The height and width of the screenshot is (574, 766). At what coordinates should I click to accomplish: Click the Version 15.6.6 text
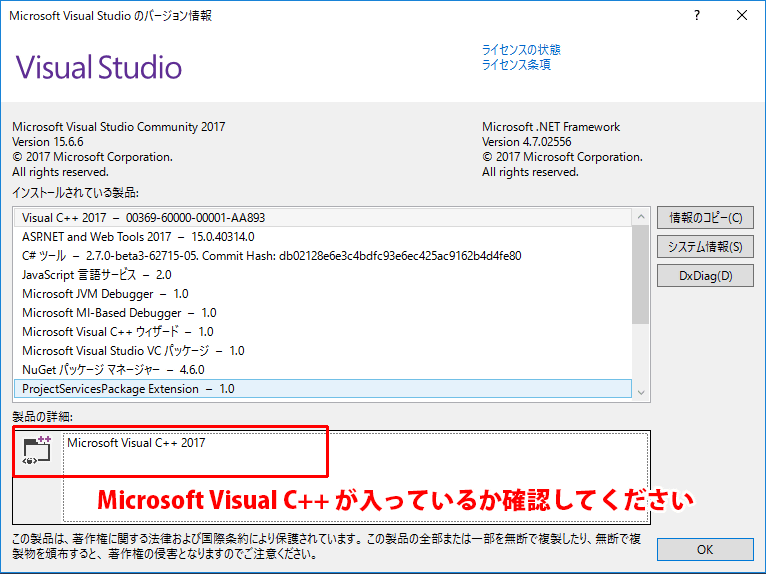48,142
